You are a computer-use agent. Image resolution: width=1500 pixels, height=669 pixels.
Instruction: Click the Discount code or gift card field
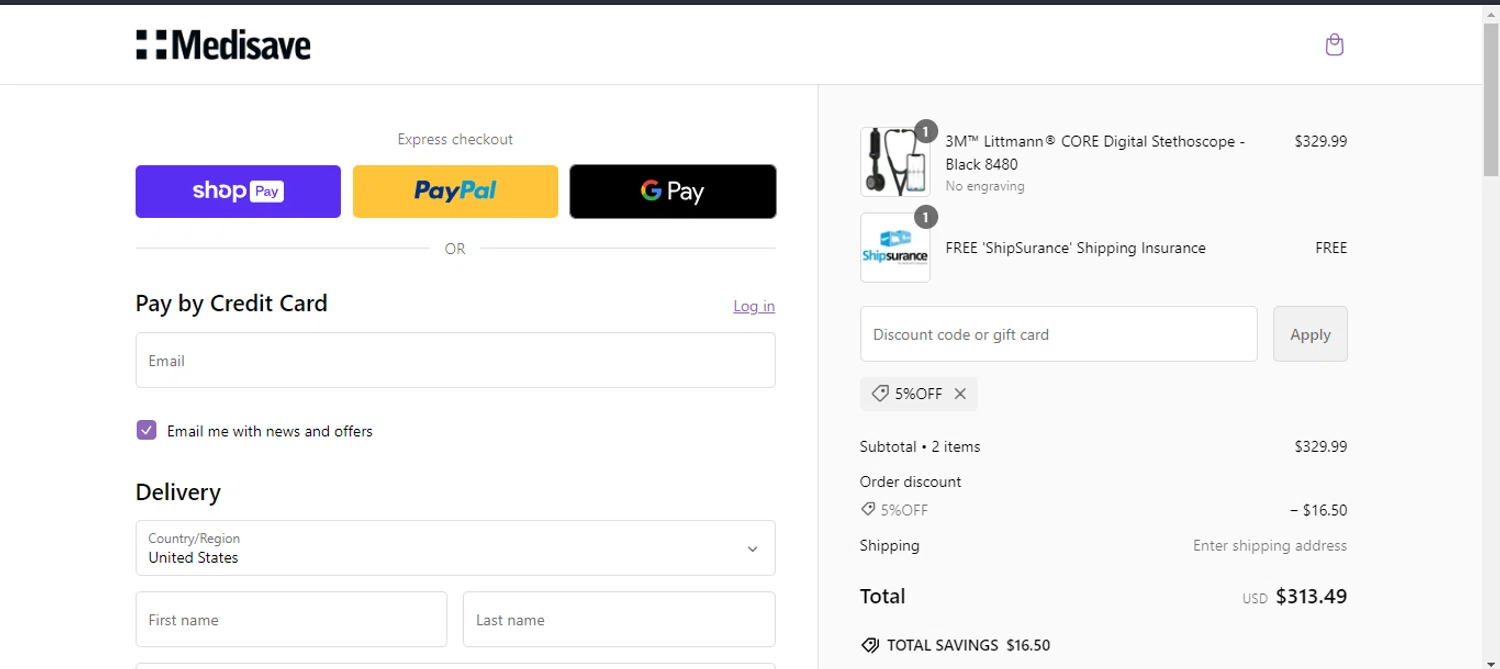(x=1058, y=334)
